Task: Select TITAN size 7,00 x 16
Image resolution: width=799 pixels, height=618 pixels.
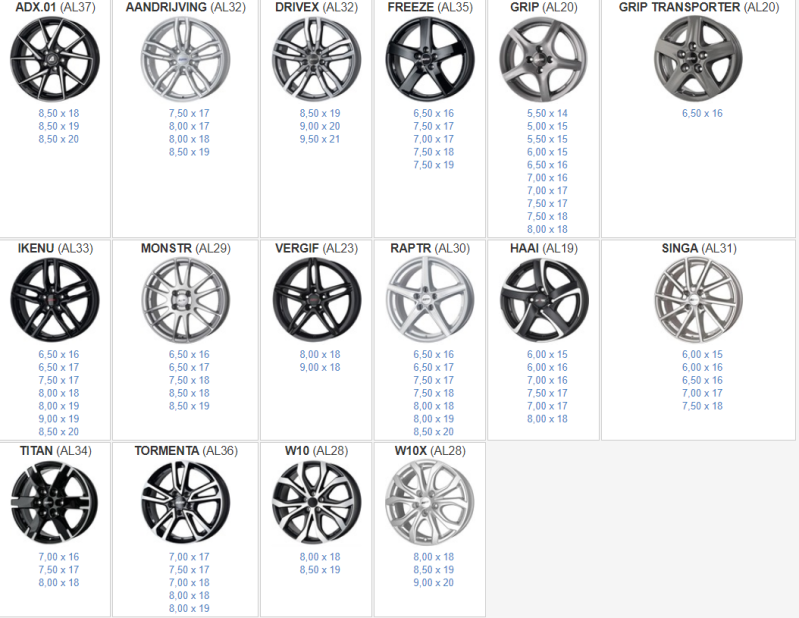Action: 59,557
